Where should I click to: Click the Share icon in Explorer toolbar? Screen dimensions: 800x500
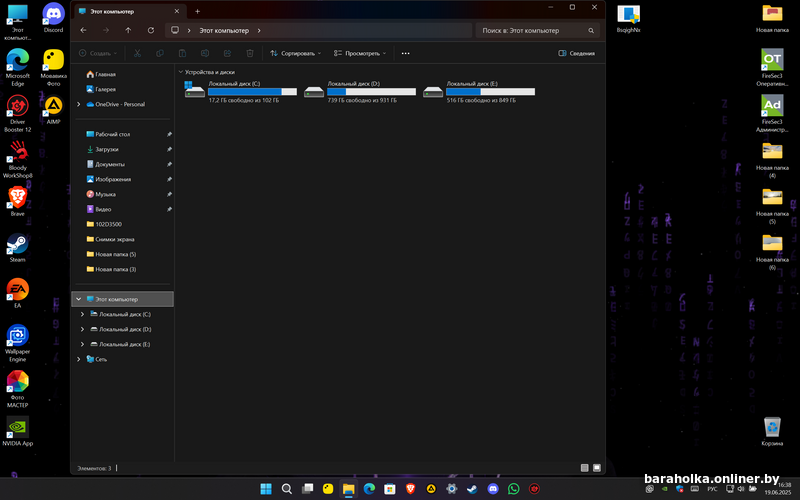tap(227, 53)
